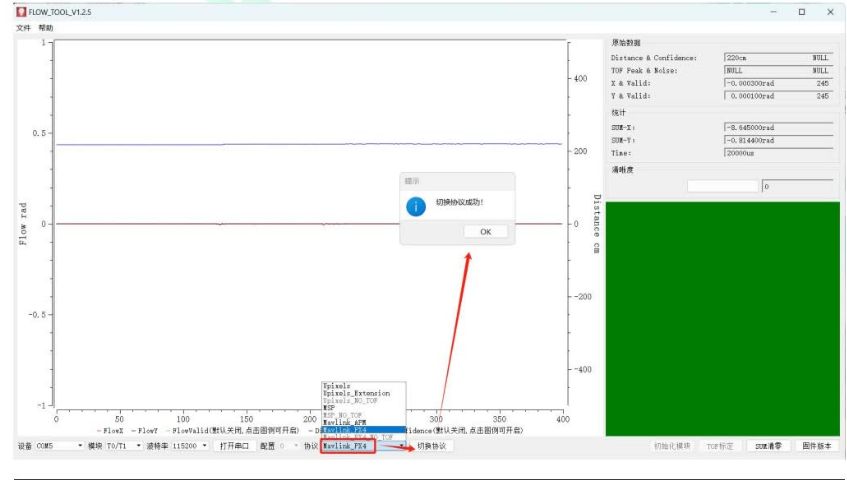Click the TOF标定 button

click(720, 446)
